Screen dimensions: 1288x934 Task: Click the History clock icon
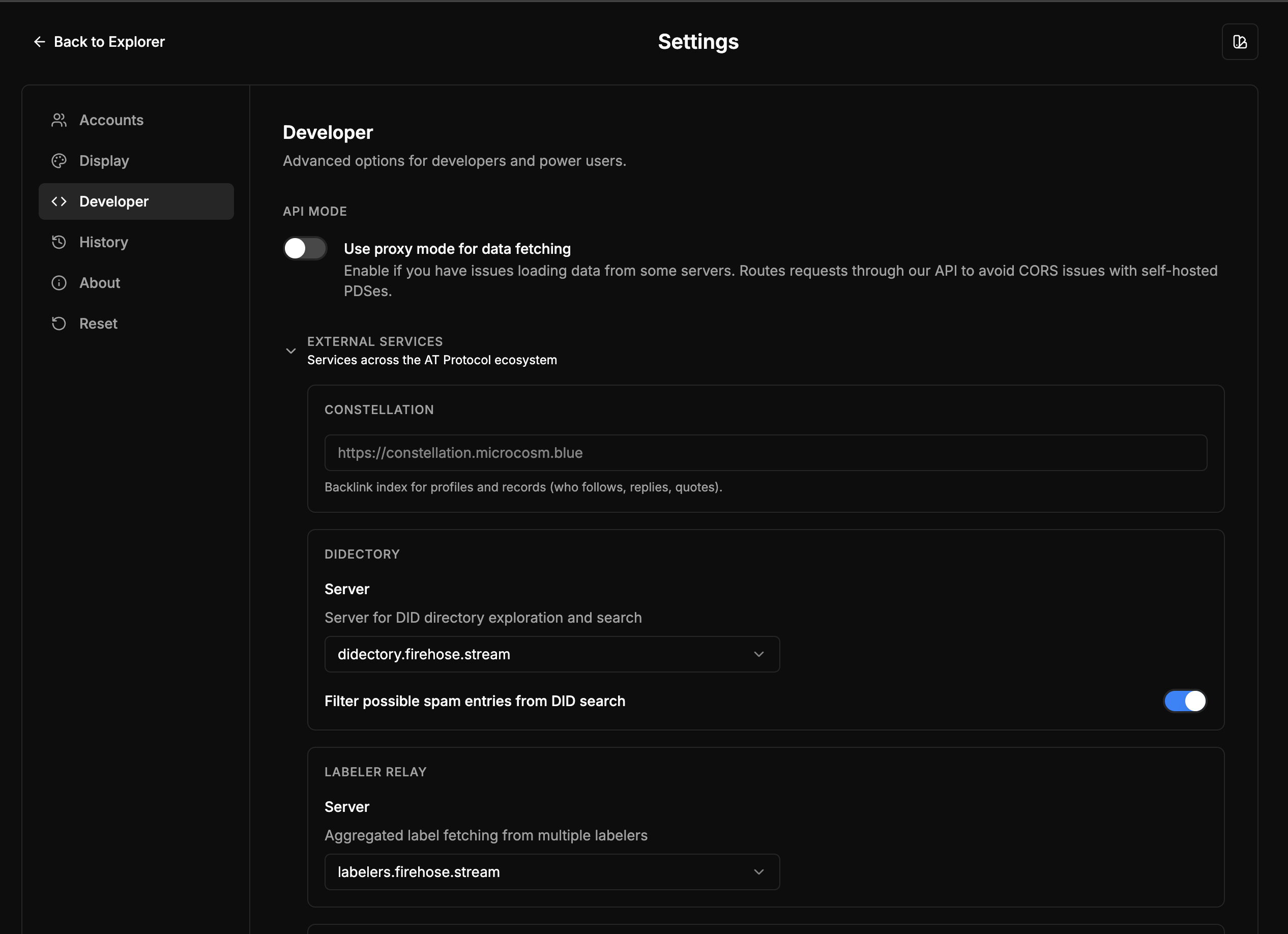(59, 243)
